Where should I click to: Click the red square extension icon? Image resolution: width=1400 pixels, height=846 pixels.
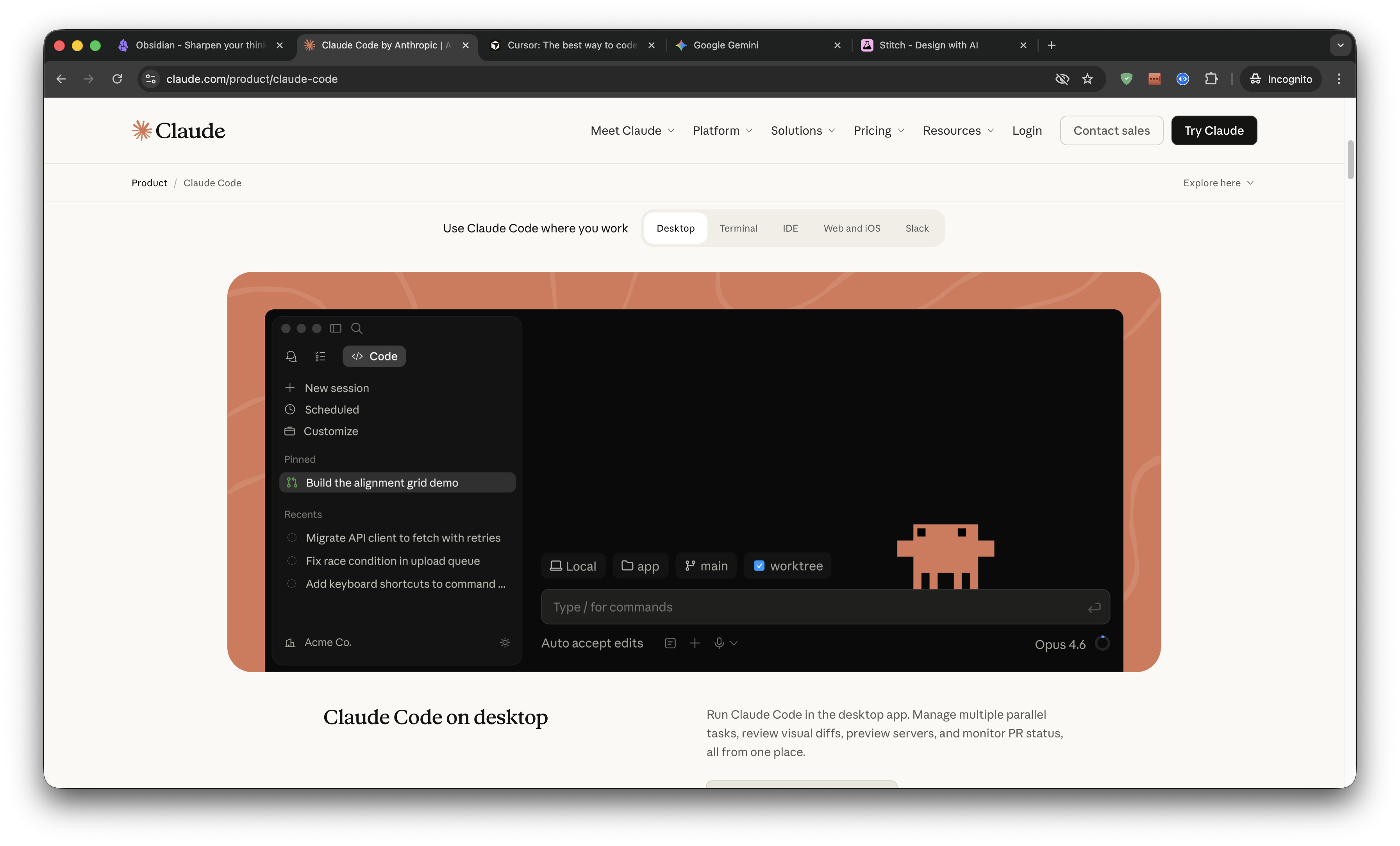tap(1155, 79)
